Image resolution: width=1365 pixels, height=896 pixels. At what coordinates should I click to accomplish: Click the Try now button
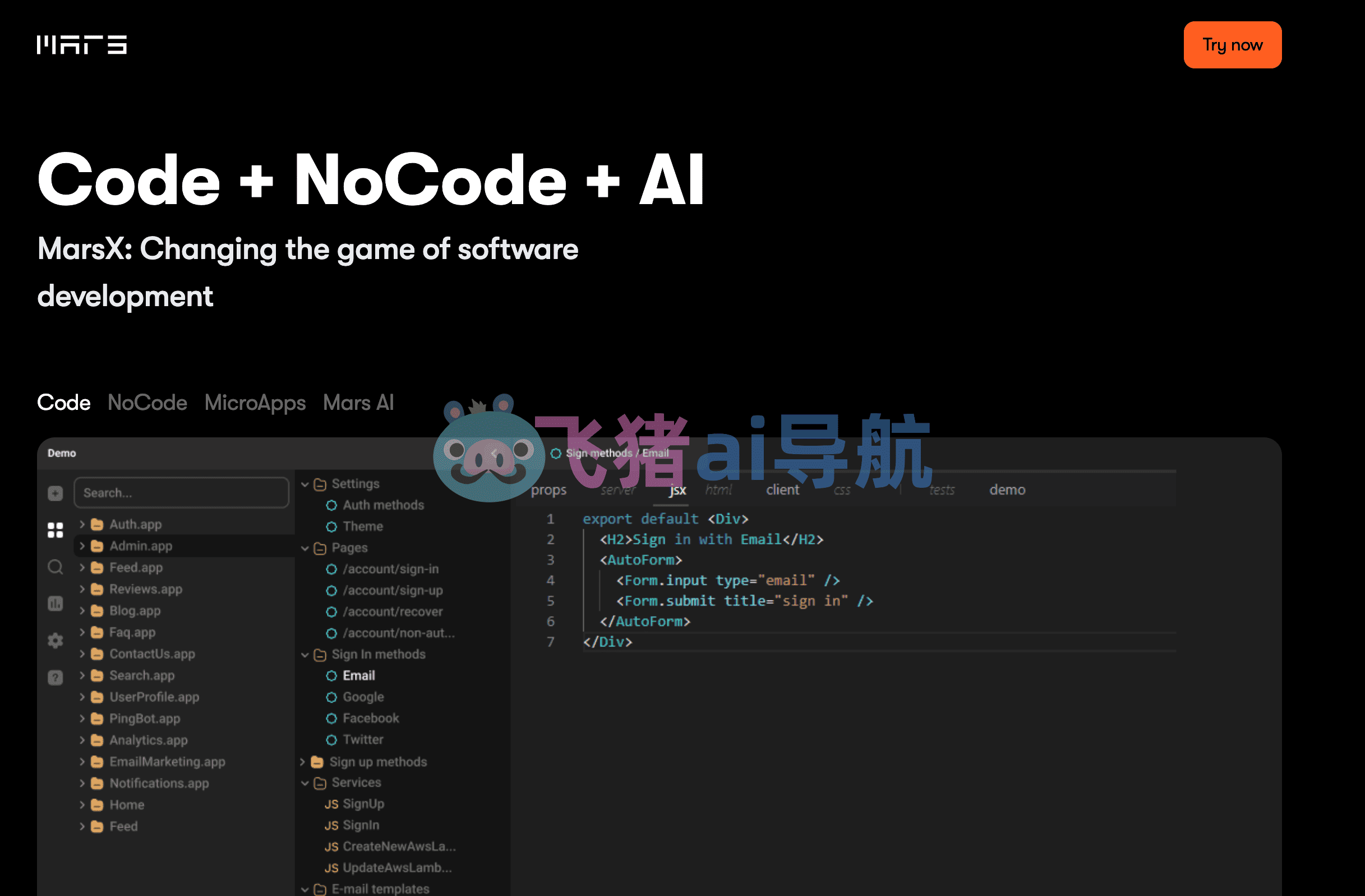[1233, 45]
